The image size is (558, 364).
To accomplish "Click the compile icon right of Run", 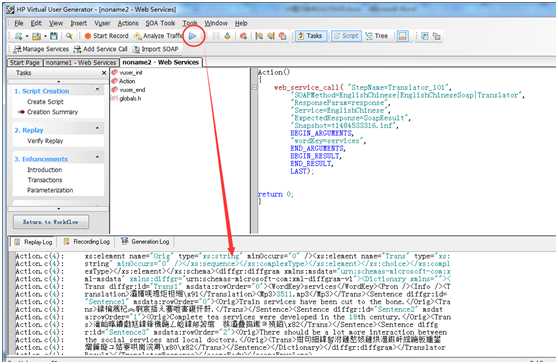I will pos(227,36).
